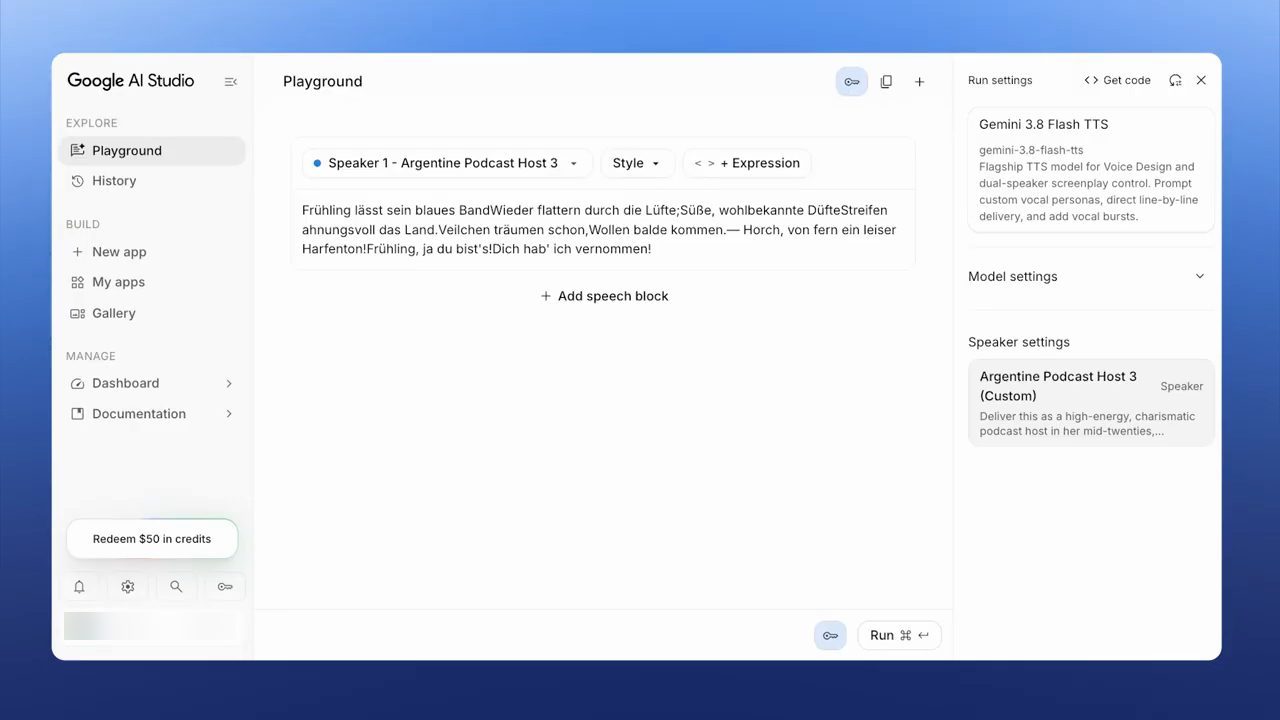Click into the Frühling speech text field
This screenshot has height=720, width=1280.
tap(603, 229)
